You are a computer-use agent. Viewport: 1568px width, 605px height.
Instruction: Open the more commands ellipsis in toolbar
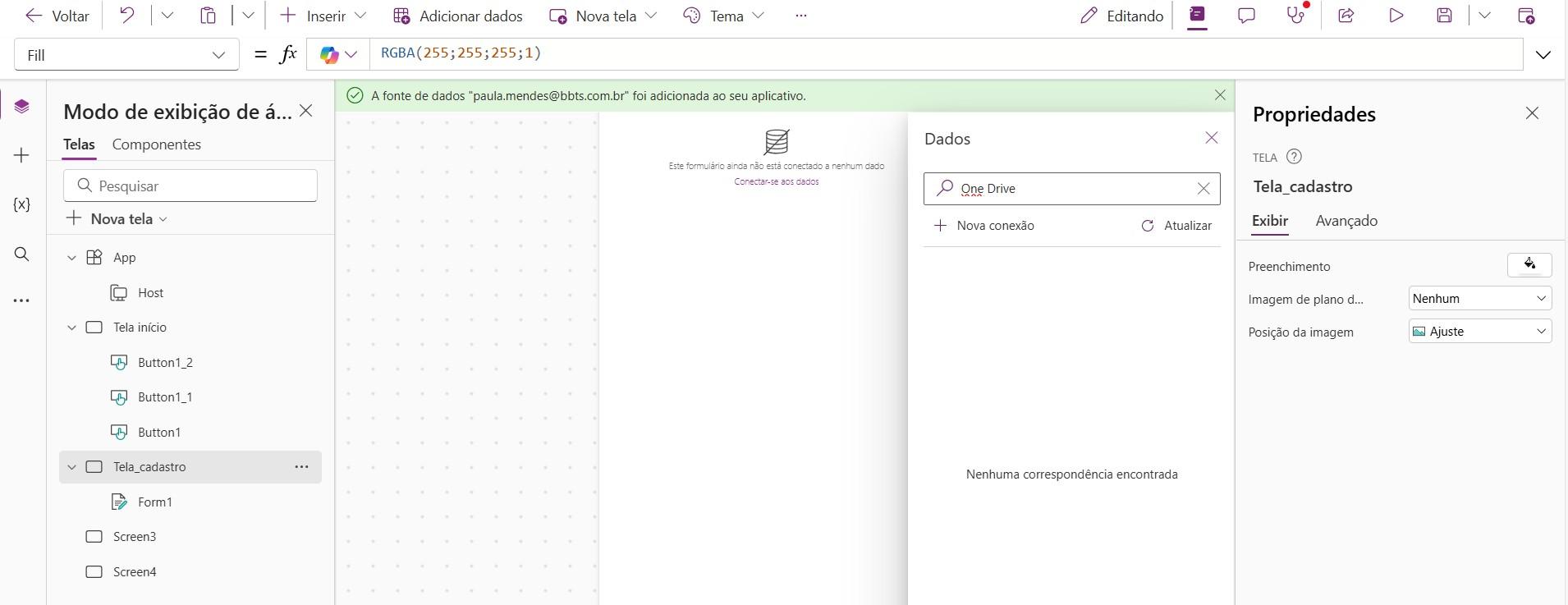coord(801,16)
